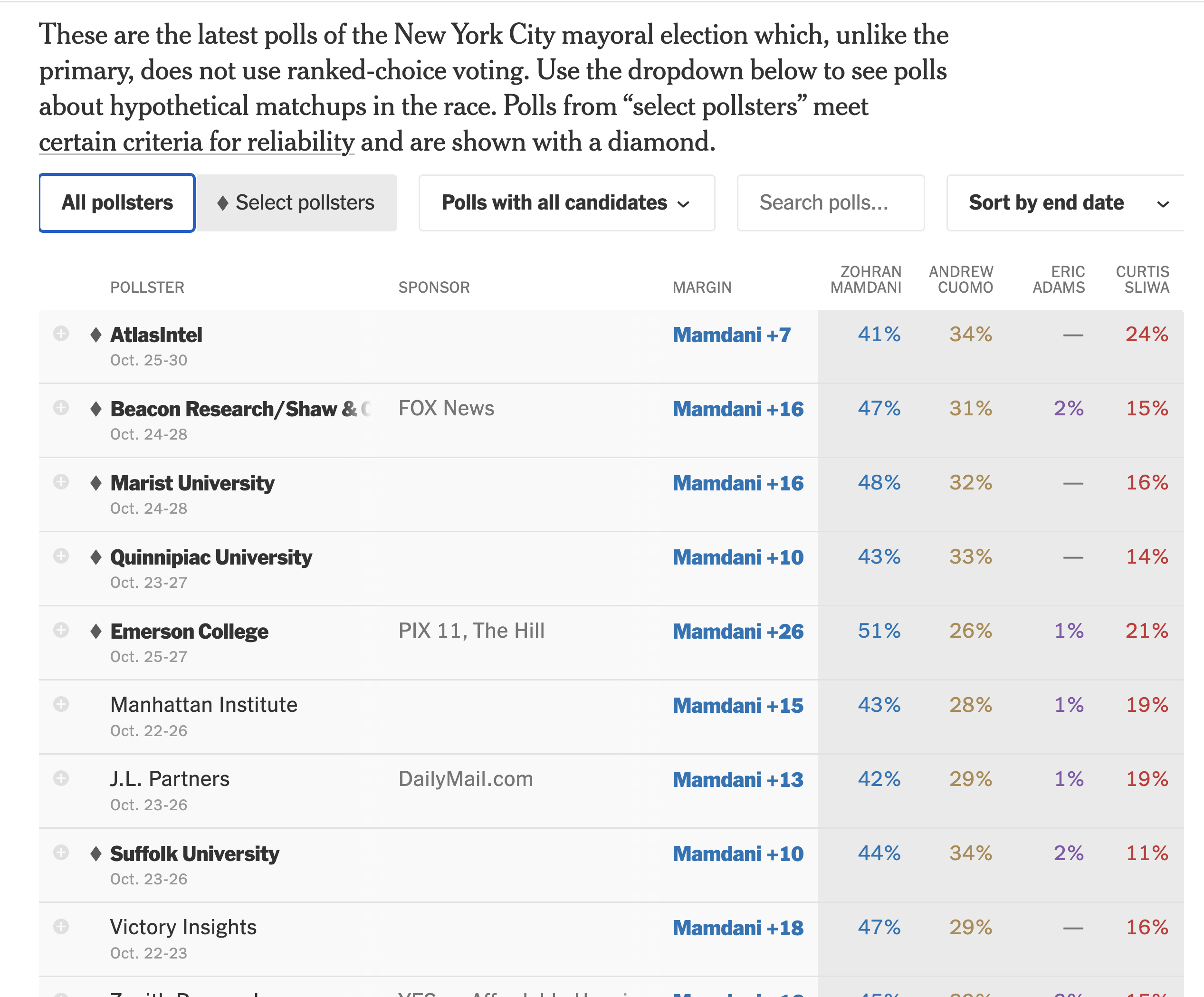Expand Victory Insights poll plus icon
The image size is (1204, 997).
click(61, 927)
